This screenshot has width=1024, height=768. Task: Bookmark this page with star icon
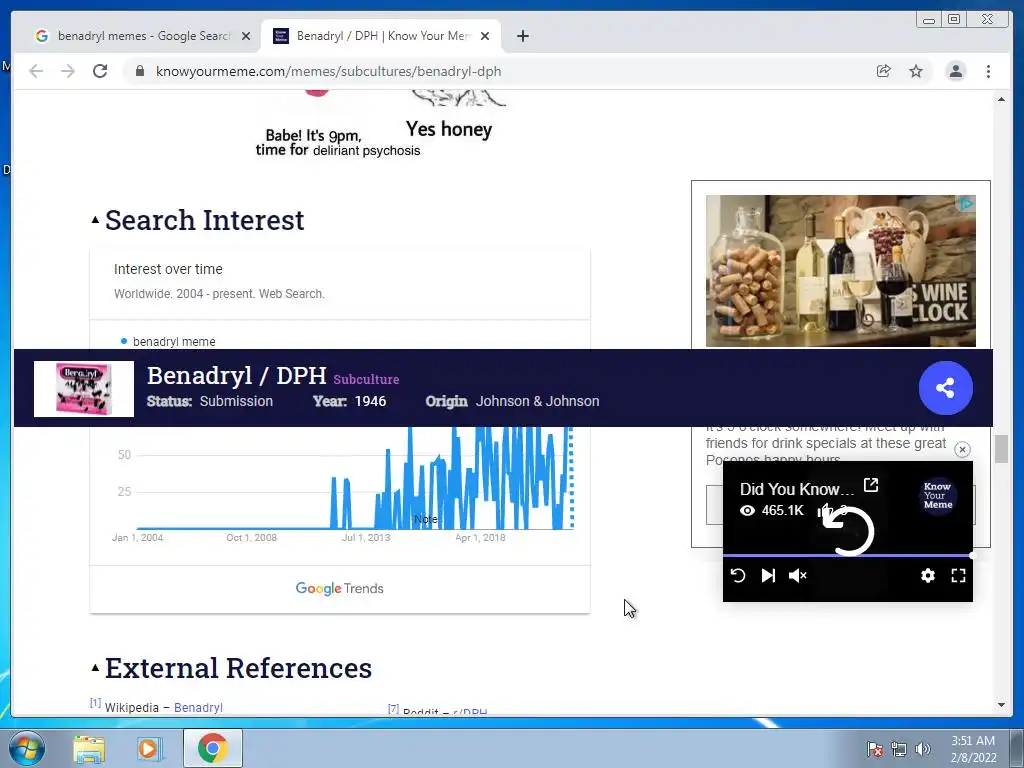[916, 71]
